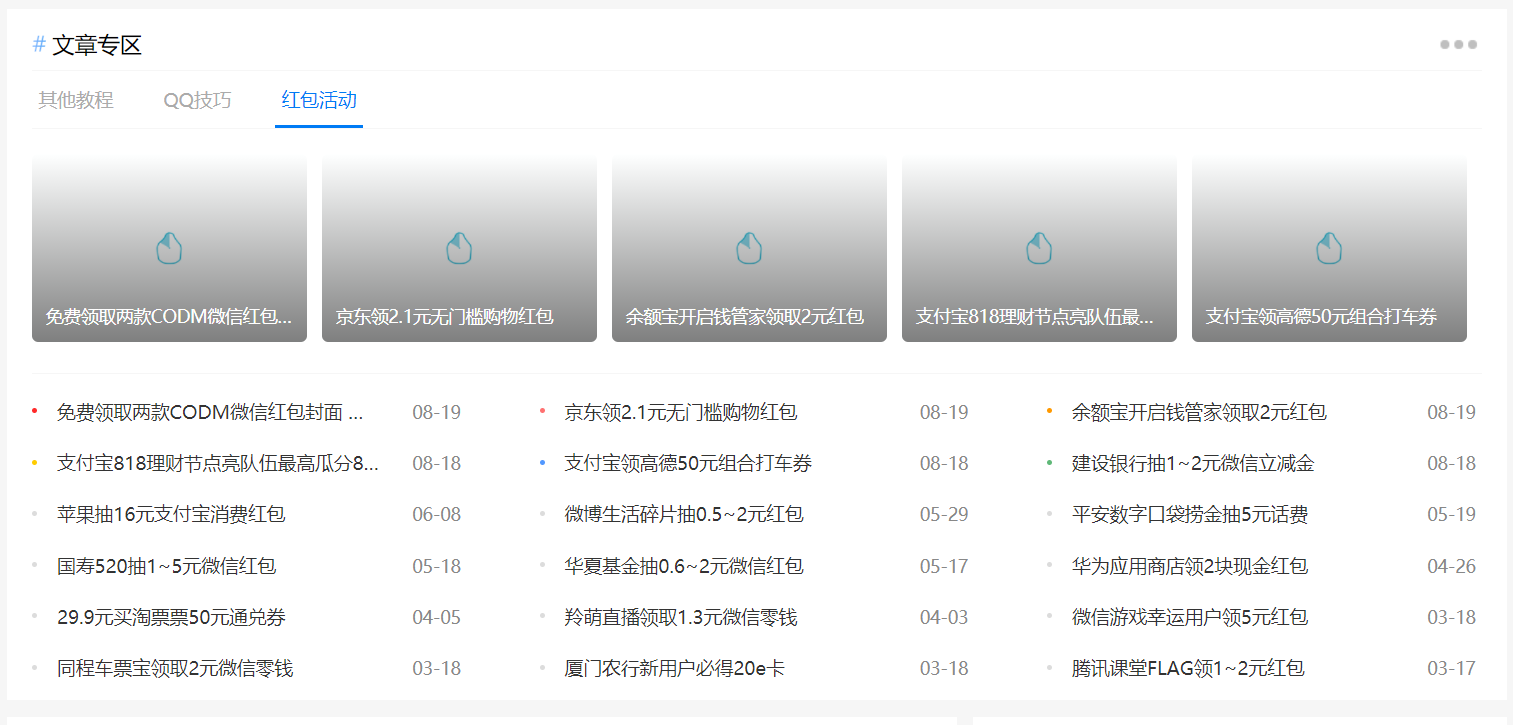The width and height of the screenshot is (1513, 725).
Task: Open article 苹果抽16元支付宝消费红包
Action: point(171,514)
